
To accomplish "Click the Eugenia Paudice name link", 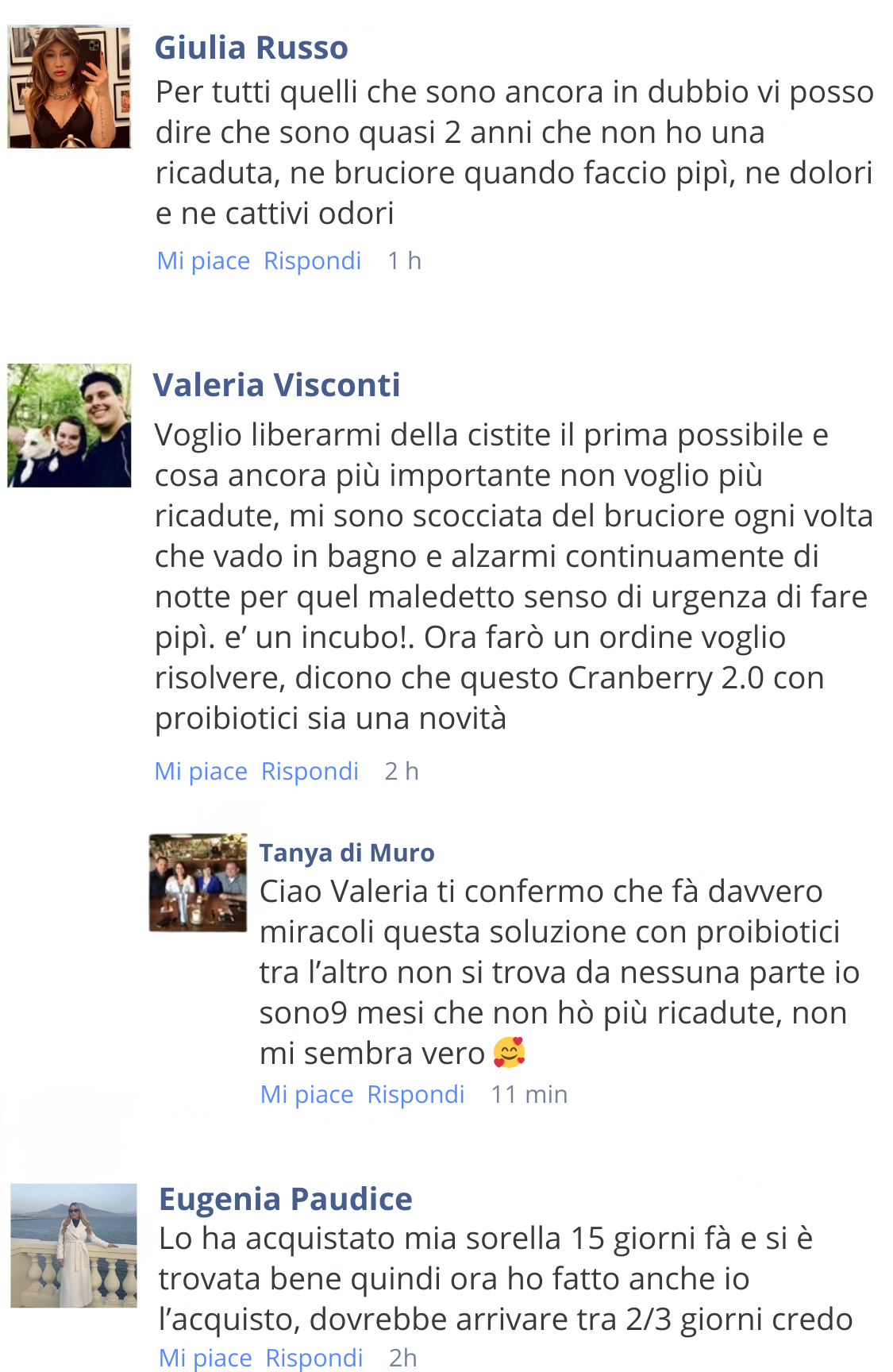I will (286, 1199).
